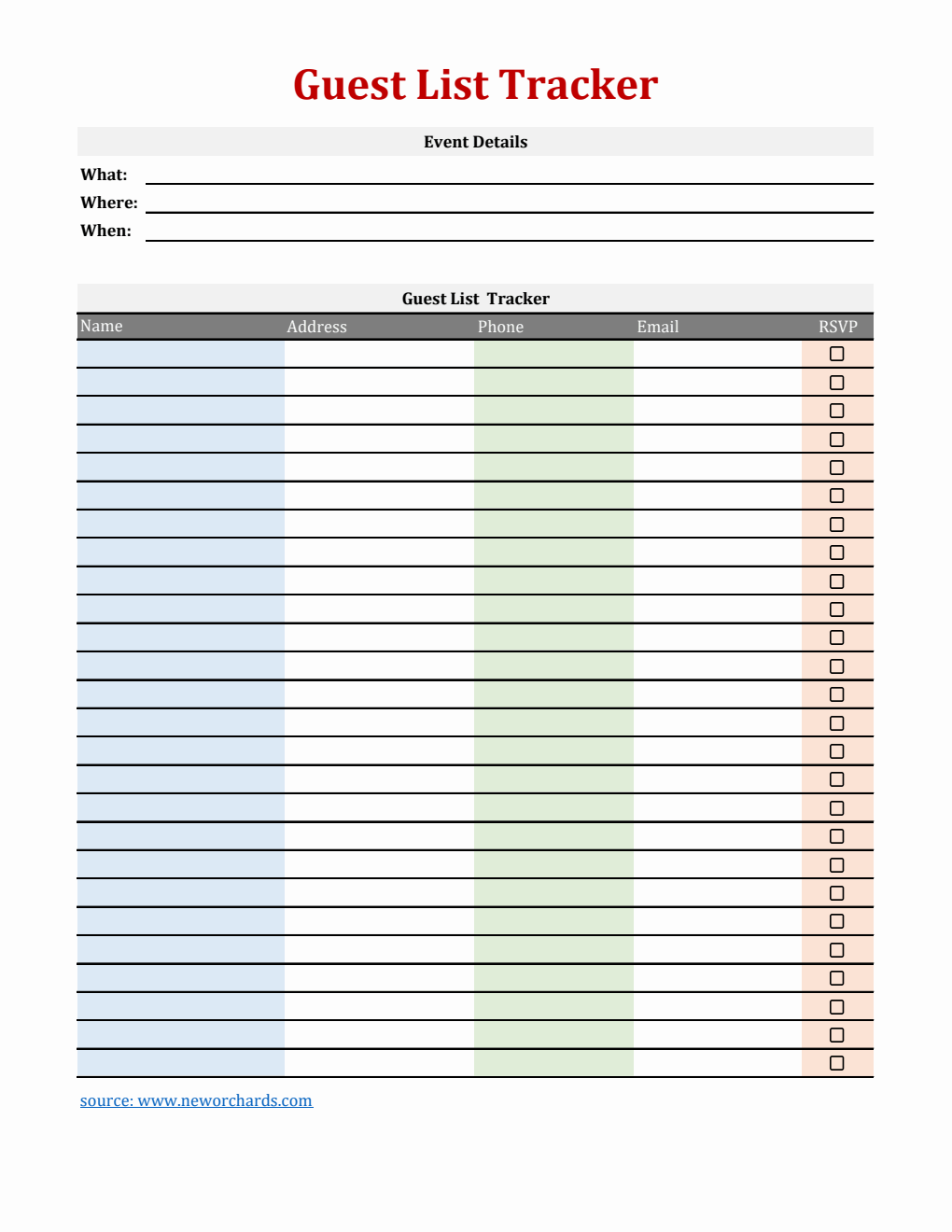Viewport: 952px width, 1232px height.
Task: Click the first row Address cell
Action: tap(379, 354)
